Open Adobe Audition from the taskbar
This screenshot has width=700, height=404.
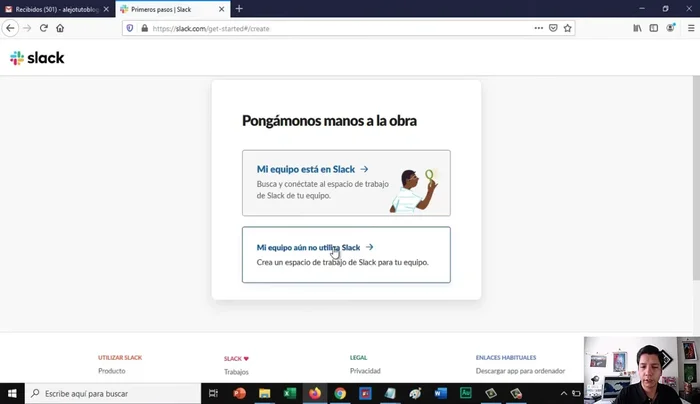tap(466, 393)
